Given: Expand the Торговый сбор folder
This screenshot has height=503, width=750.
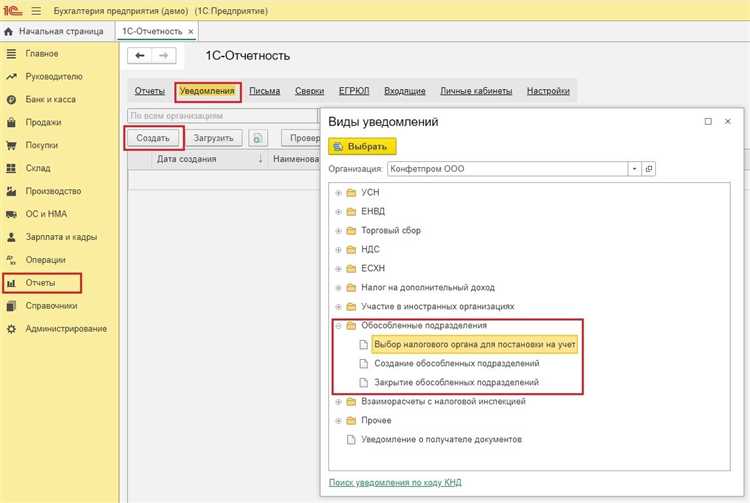Looking at the screenshot, I should pyautogui.click(x=338, y=231).
